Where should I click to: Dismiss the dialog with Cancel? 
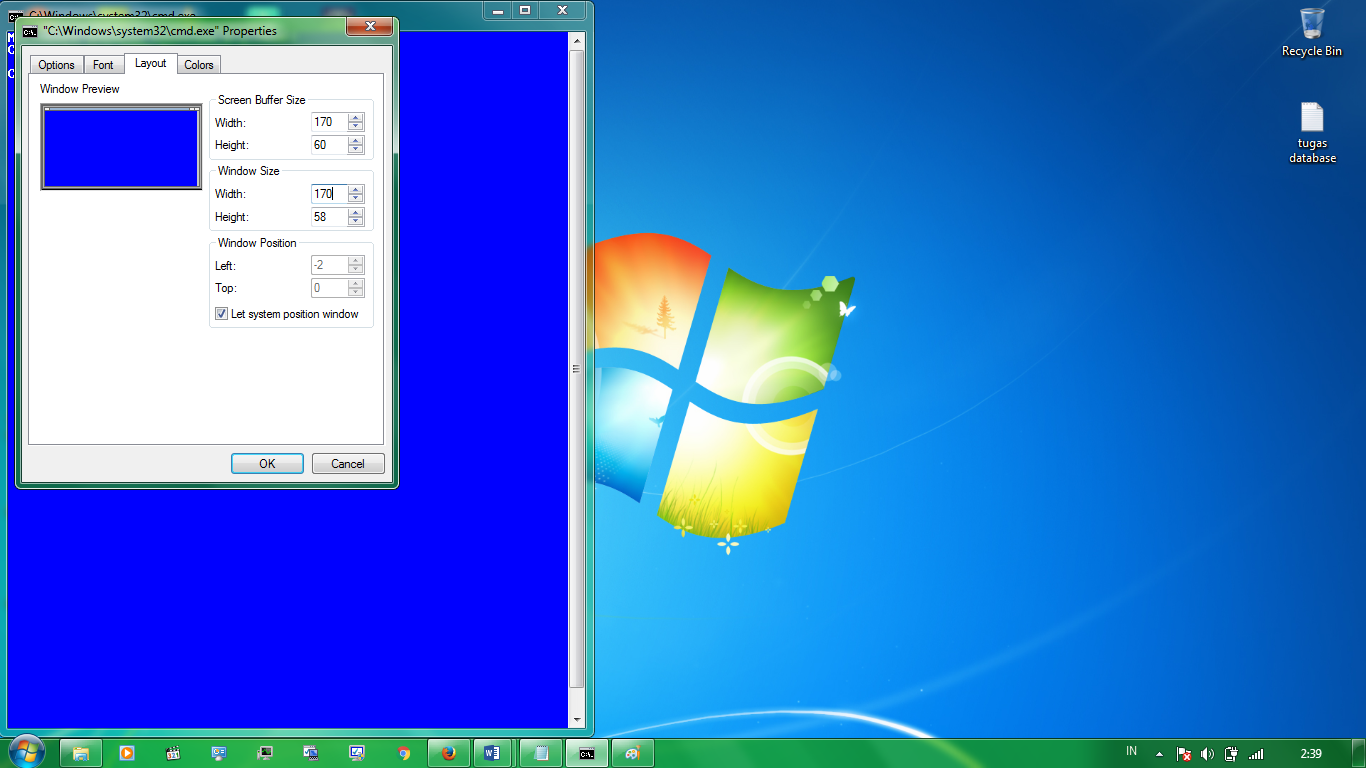348,464
